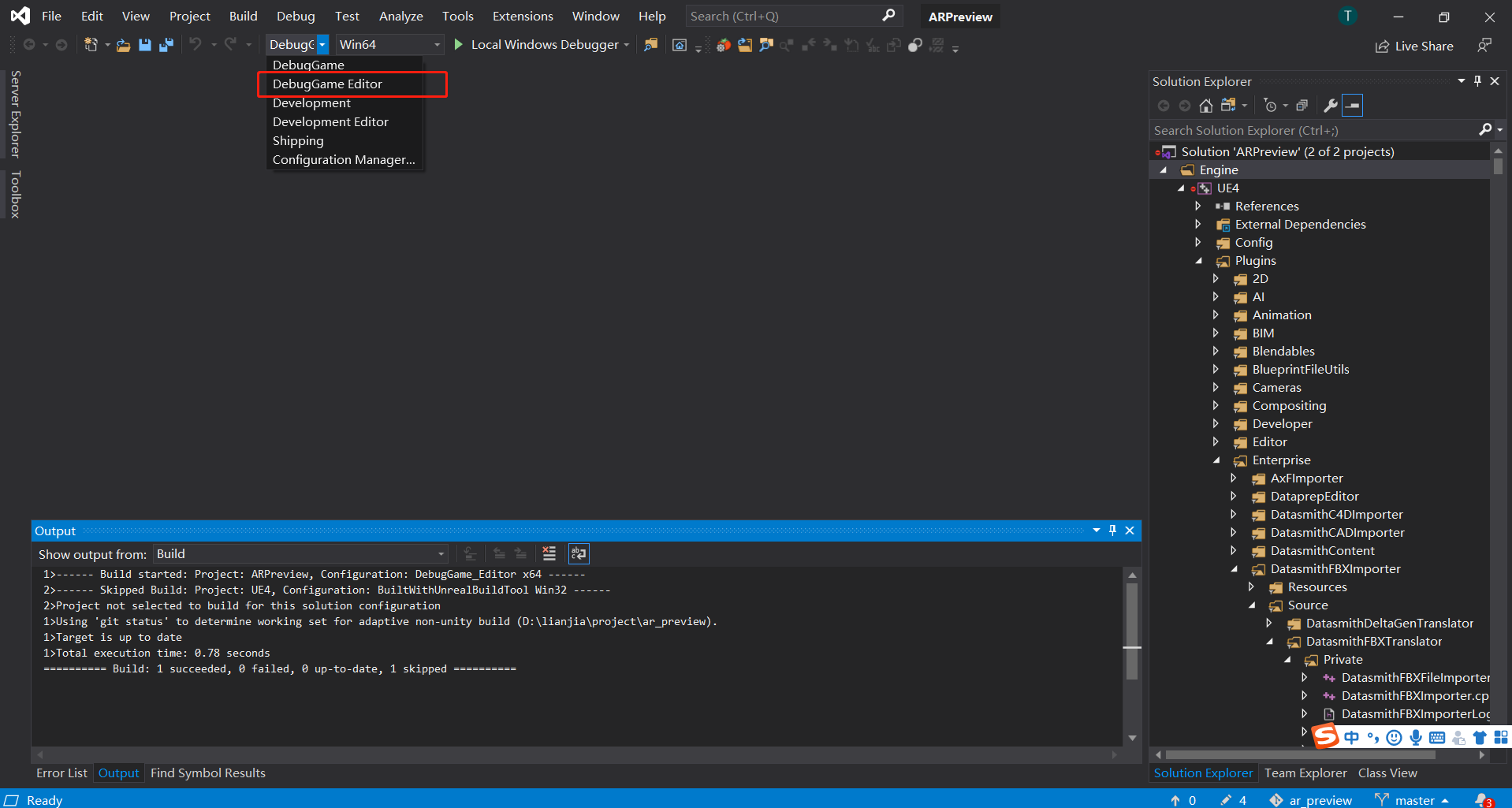Viewport: 1512px width, 808px height.
Task: Click the bookmark window icon after Find in Files
Action: [x=680, y=45]
